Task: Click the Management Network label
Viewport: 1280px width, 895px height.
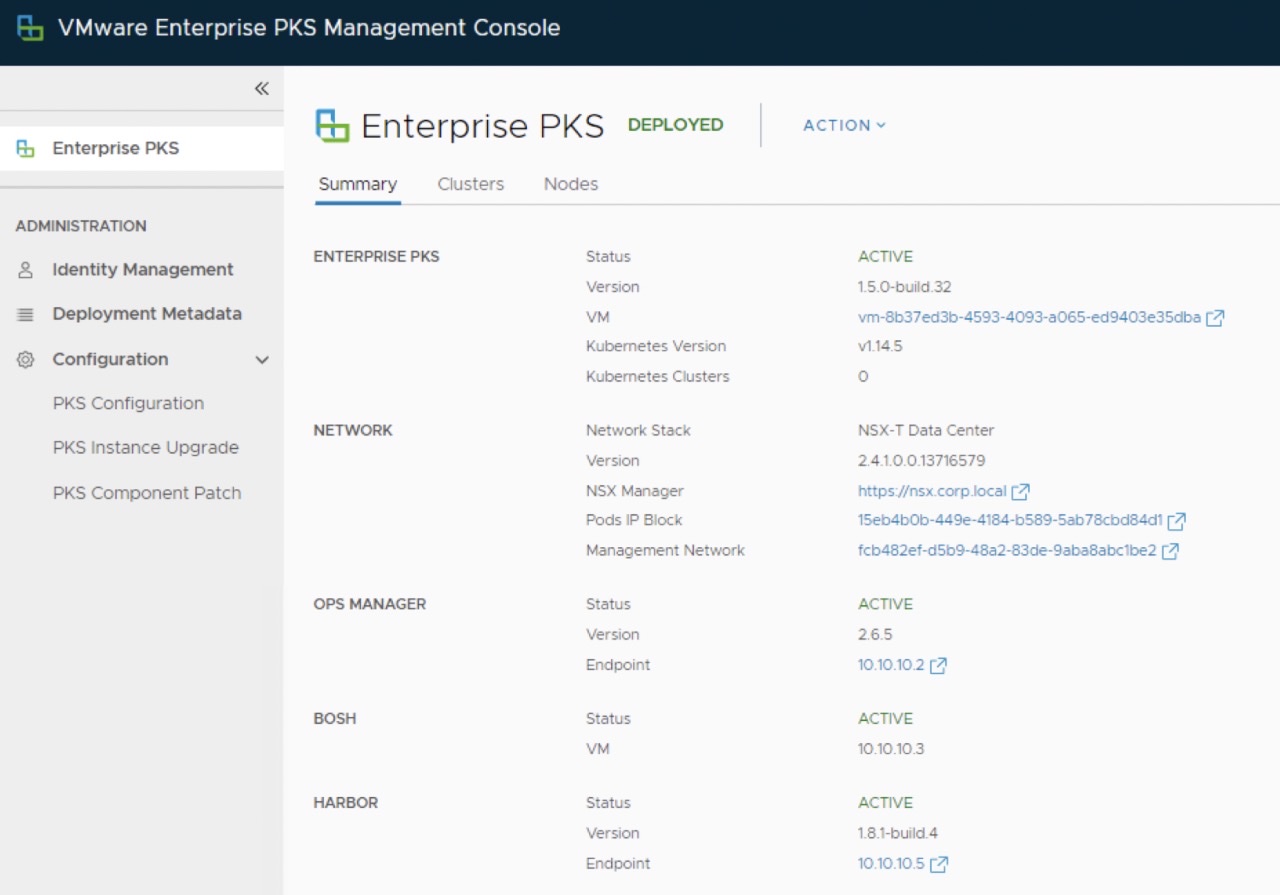Action: click(x=665, y=550)
